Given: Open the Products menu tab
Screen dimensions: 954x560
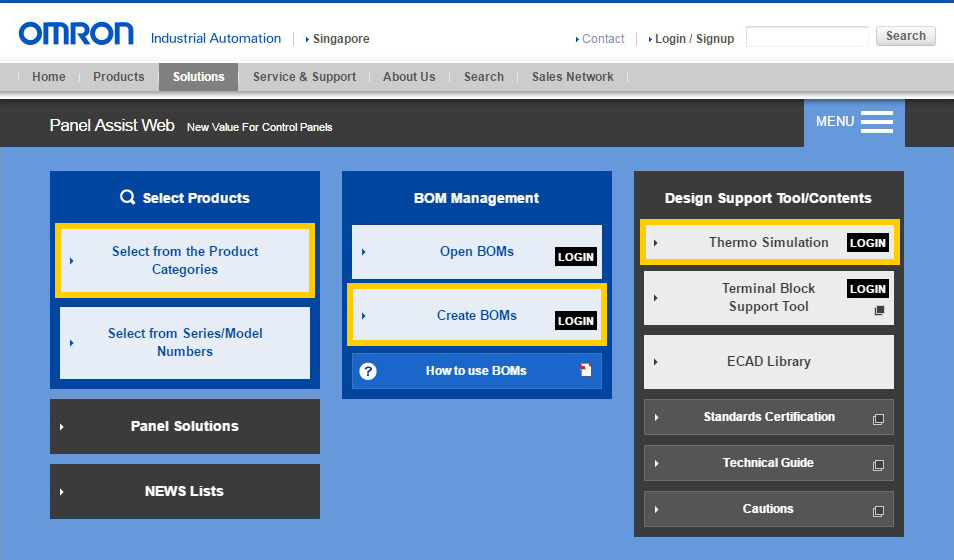Looking at the screenshot, I should tap(118, 77).
